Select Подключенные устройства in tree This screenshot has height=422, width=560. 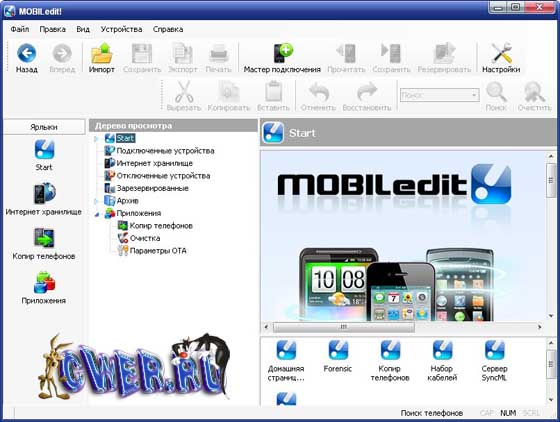pyautogui.click(x=165, y=151)
